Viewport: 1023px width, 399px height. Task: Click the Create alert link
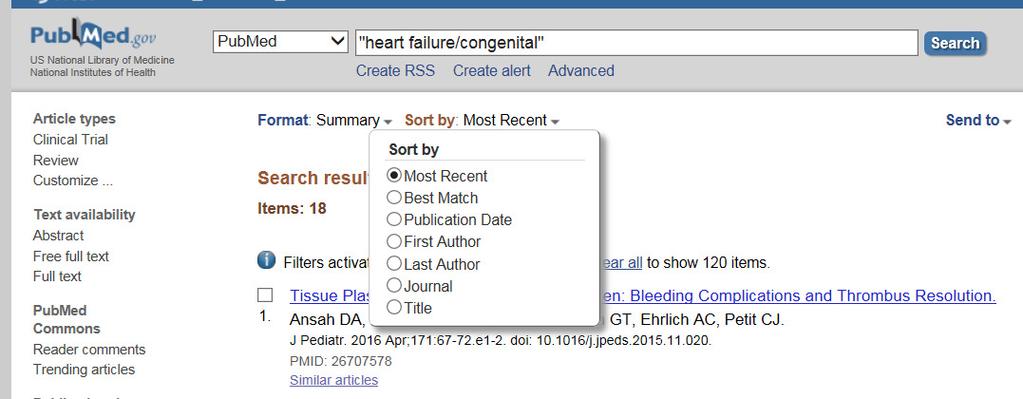point(492,70)
